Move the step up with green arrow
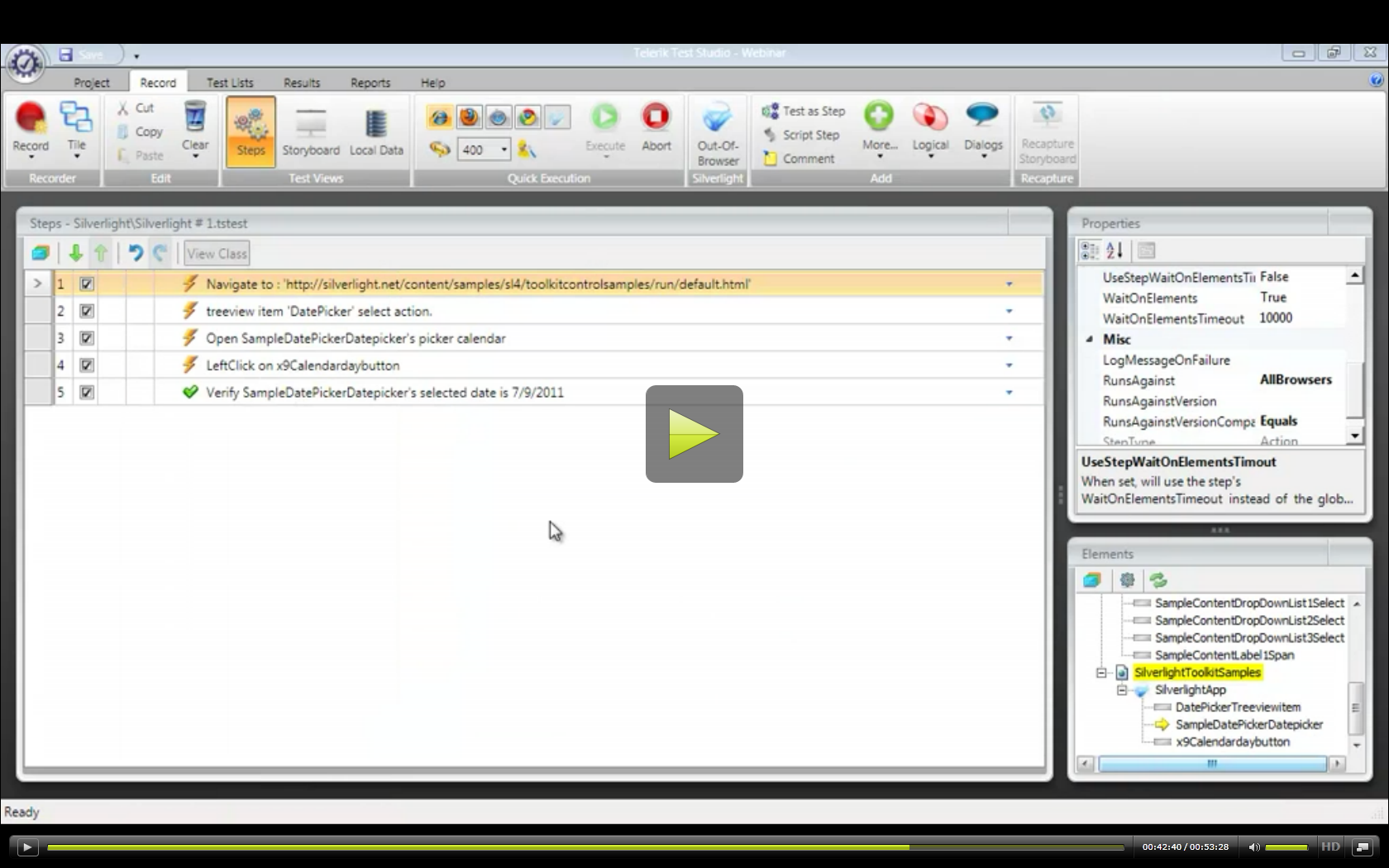The image size is (1389, 868). (101, 254)
